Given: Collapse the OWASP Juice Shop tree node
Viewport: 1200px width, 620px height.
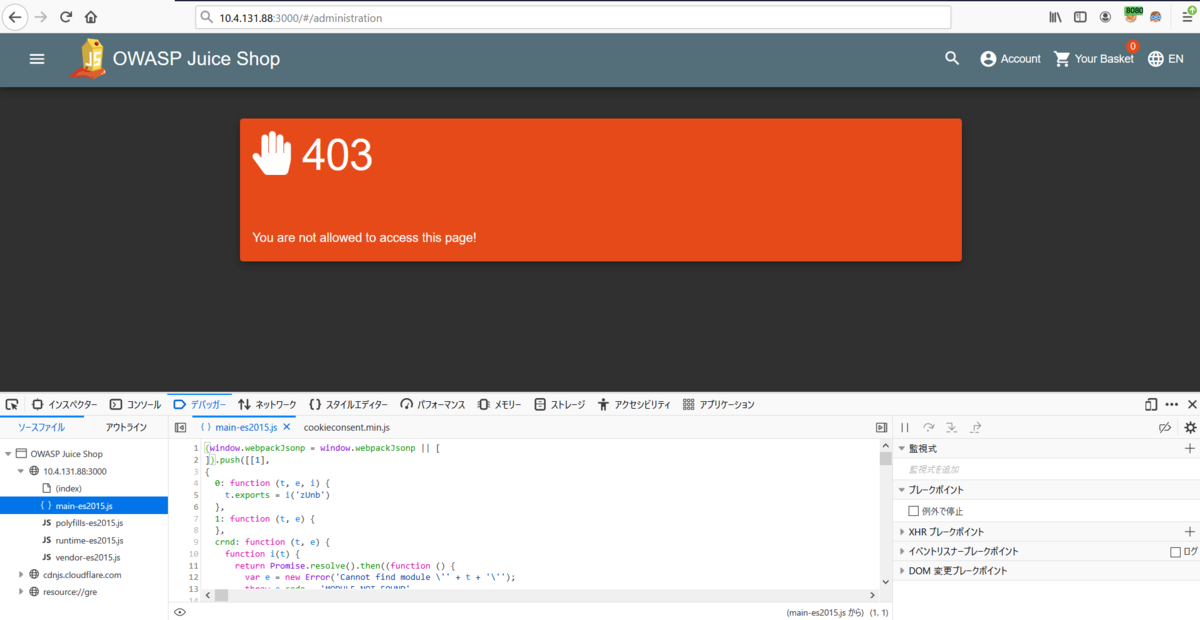Looking at the screenshot, I should pos(8,453).
